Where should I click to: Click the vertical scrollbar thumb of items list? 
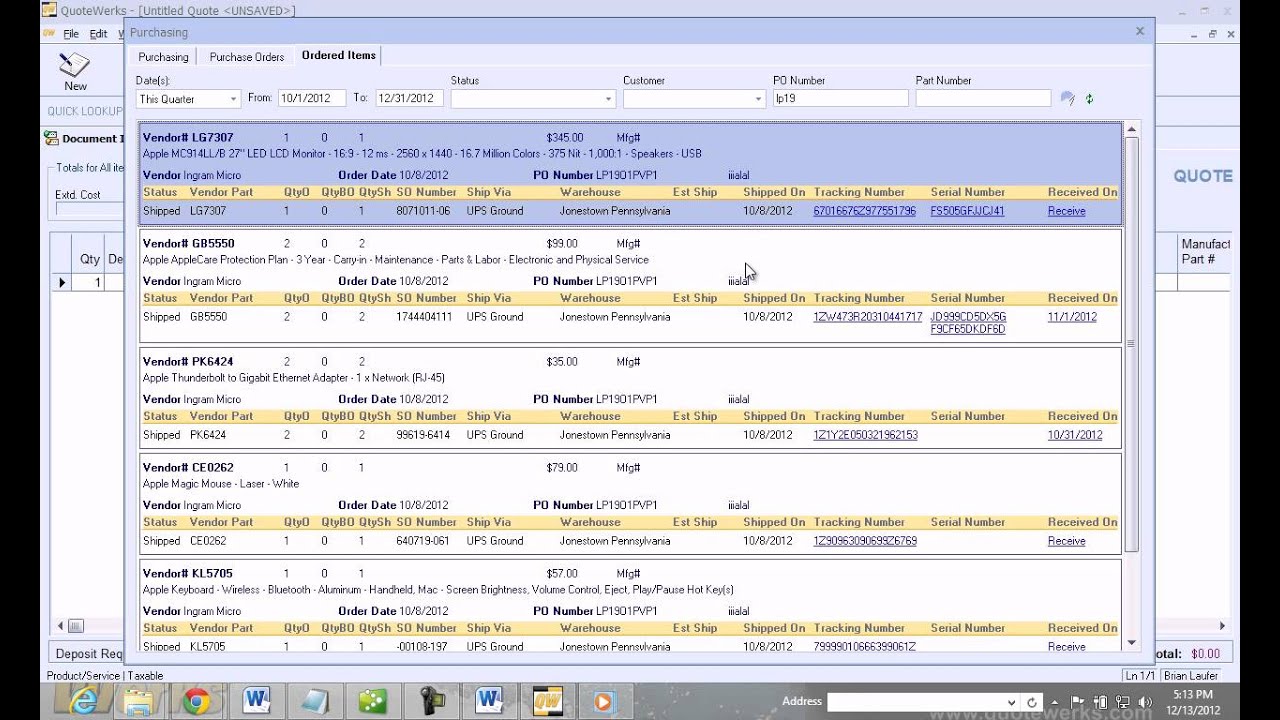(1132, 344)
